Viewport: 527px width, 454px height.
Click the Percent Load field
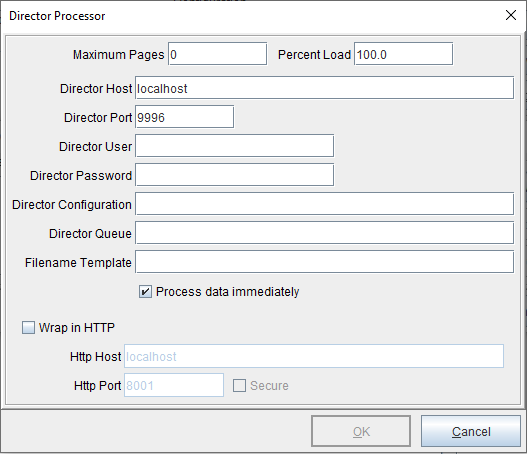403,54
